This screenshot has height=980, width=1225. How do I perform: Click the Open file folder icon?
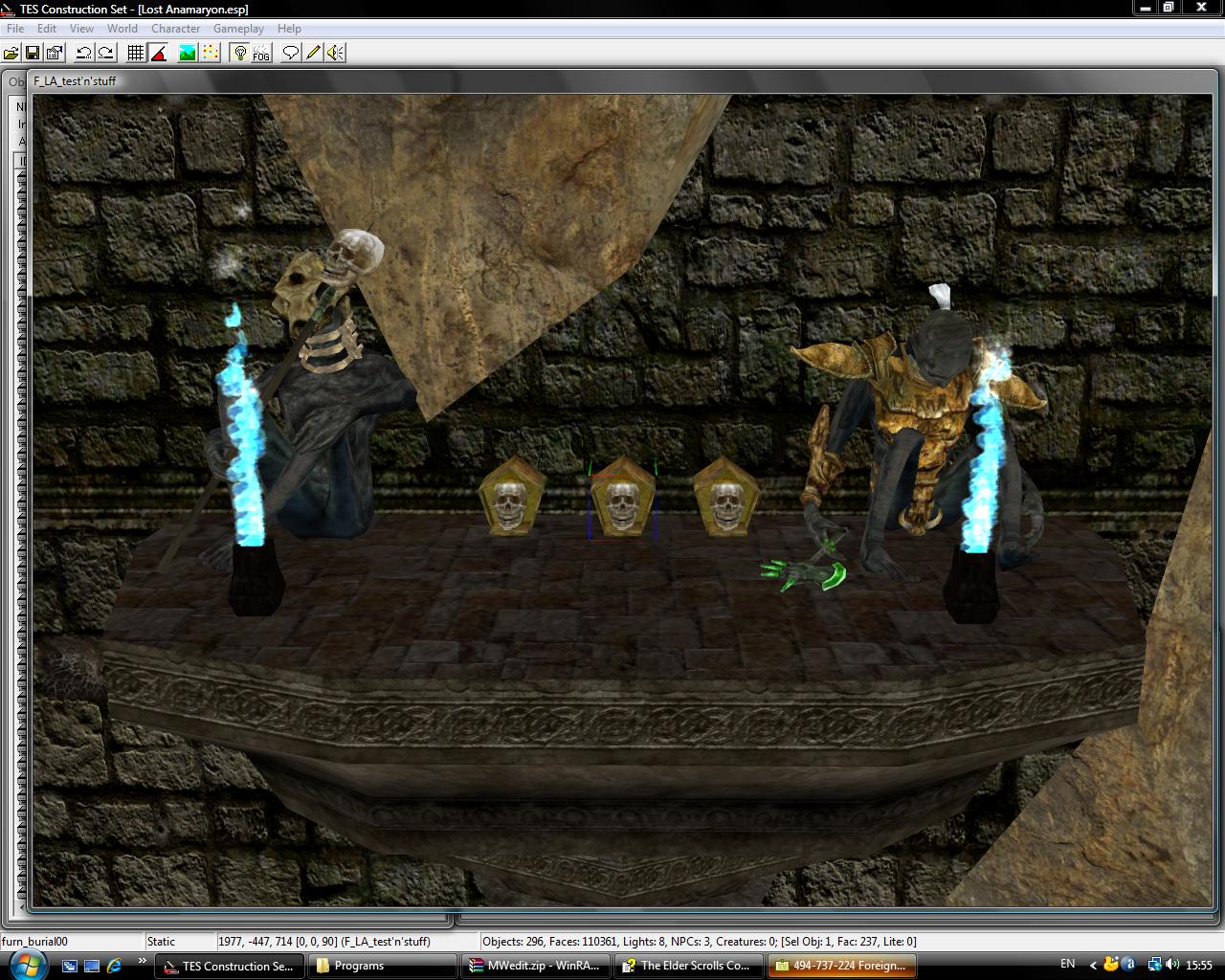pyautogui.click(x=11, y=54)
